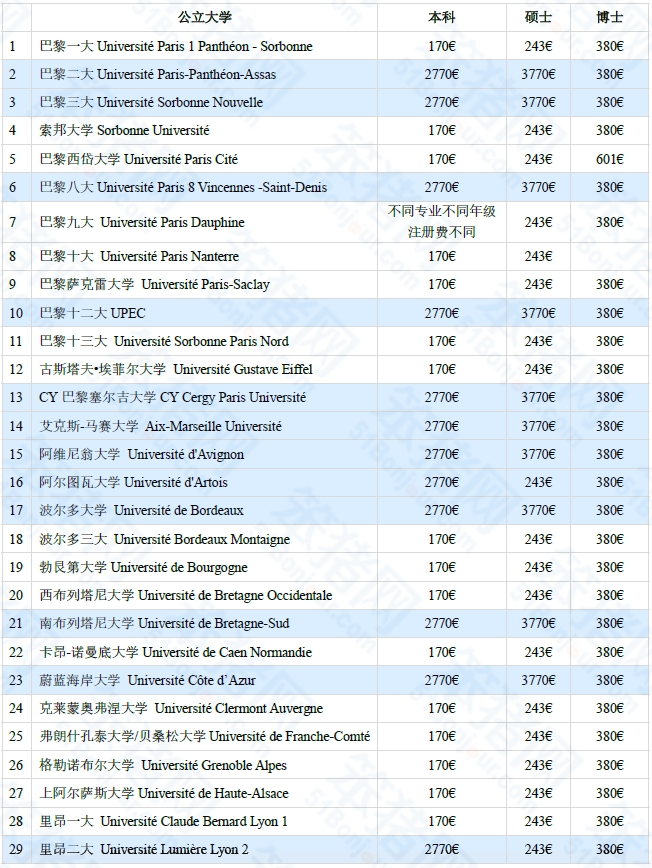Select the 3770€ 硕士 fee for UPEC
The width and height of the screenshot is (652, 868).
point(538,313)
